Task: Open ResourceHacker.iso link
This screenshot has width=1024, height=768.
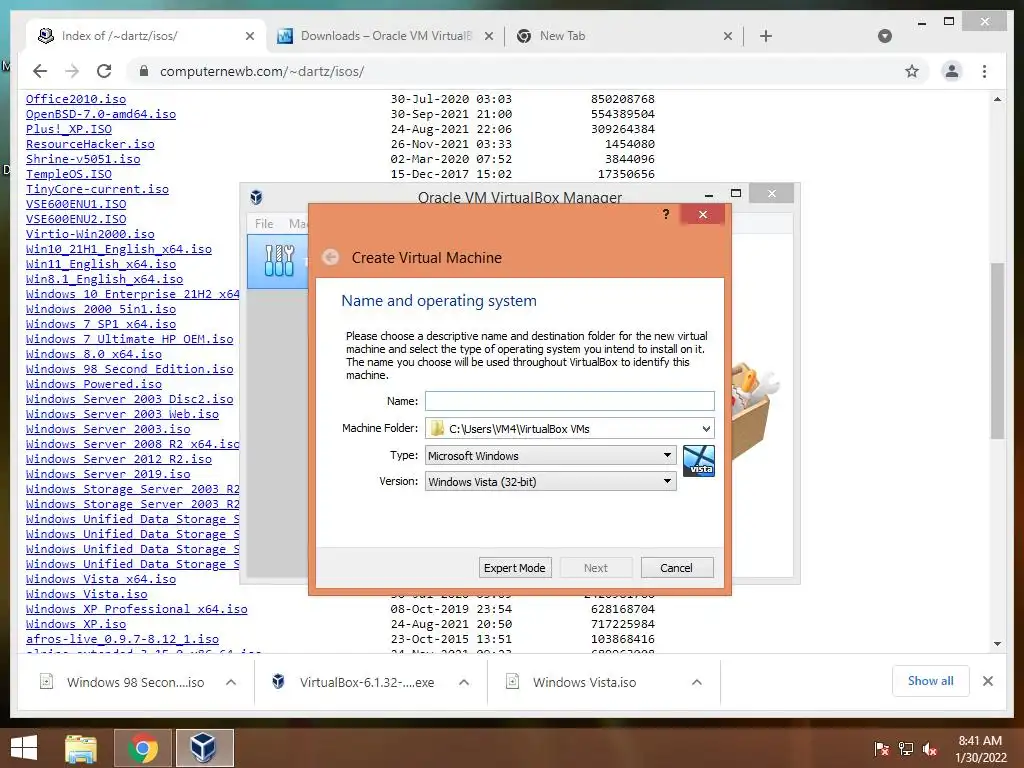Action: coord(90,144)
